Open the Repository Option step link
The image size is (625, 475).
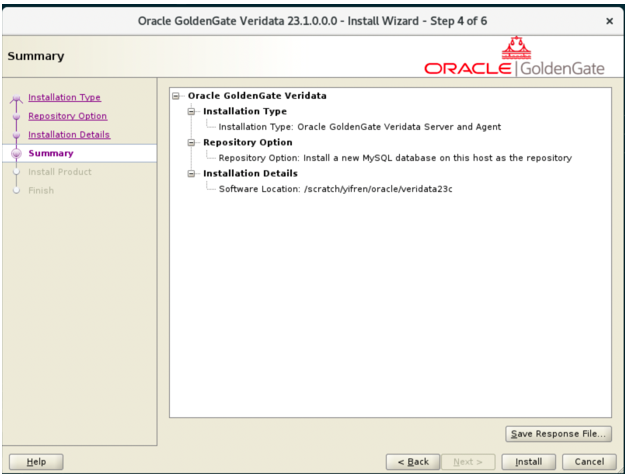(67, 116)
